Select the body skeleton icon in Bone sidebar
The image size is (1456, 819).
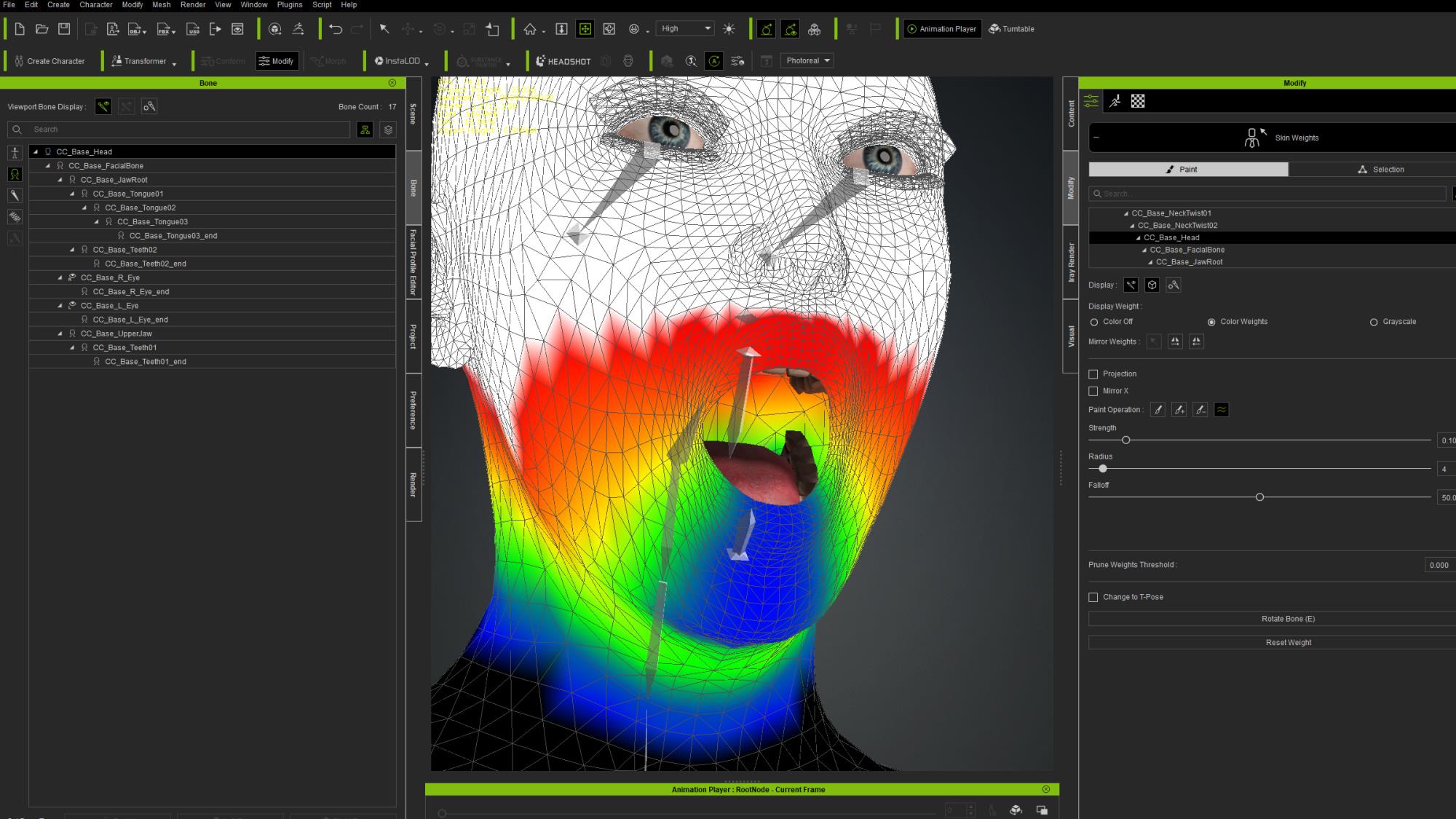coord(15,153)
